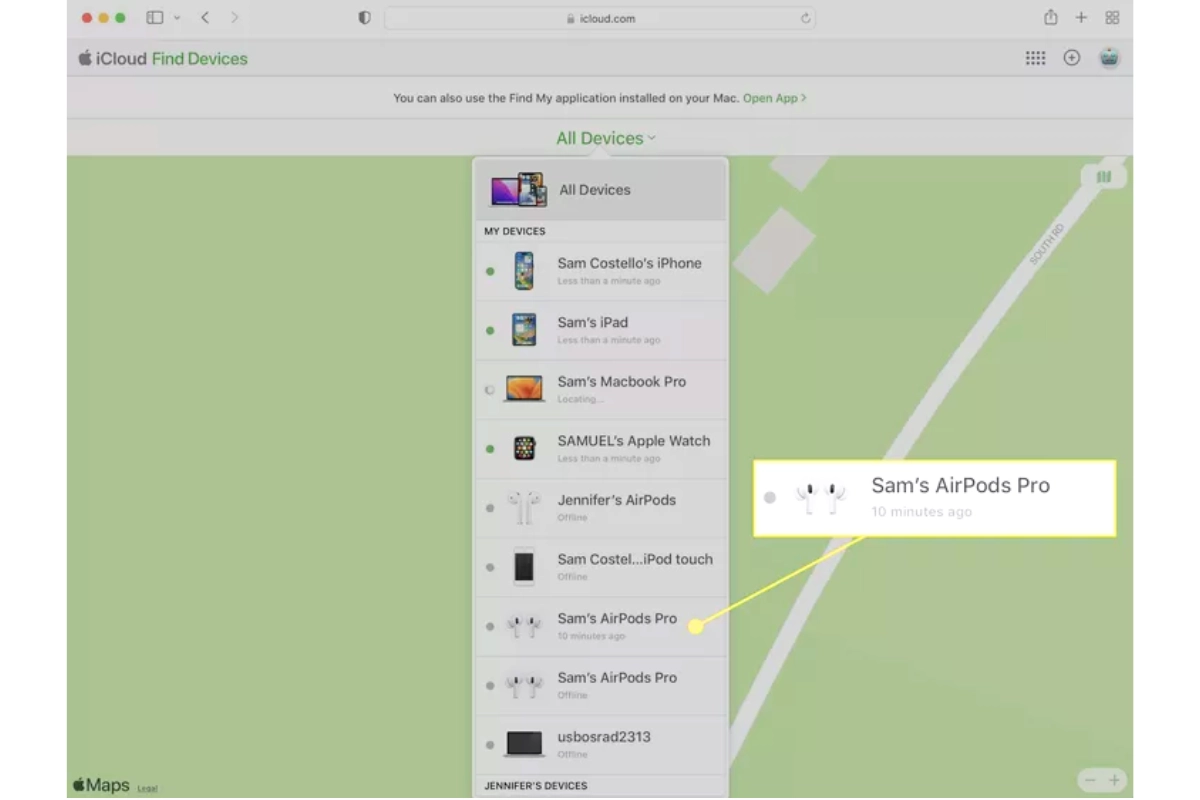Click the Open App link
Image resolution: width=1200 pixels, height=800 pixels.
tap(774, 98)
